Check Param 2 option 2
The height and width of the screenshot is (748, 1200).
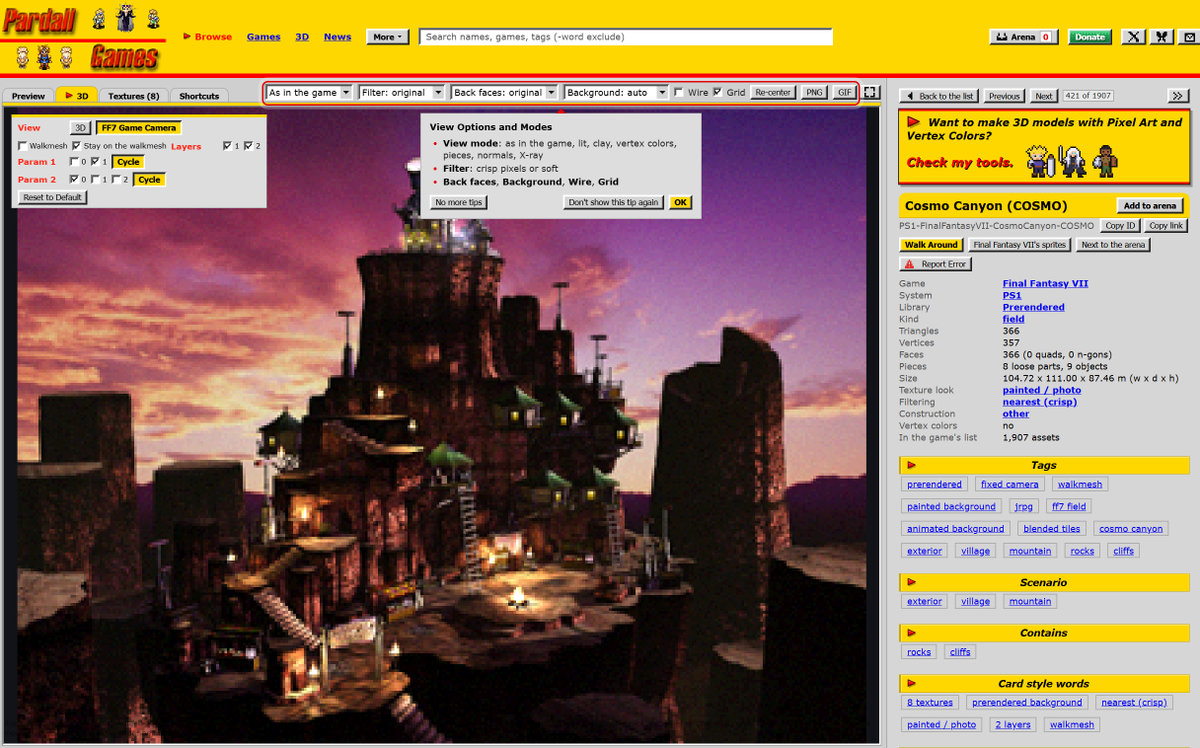tap(116, 179)
